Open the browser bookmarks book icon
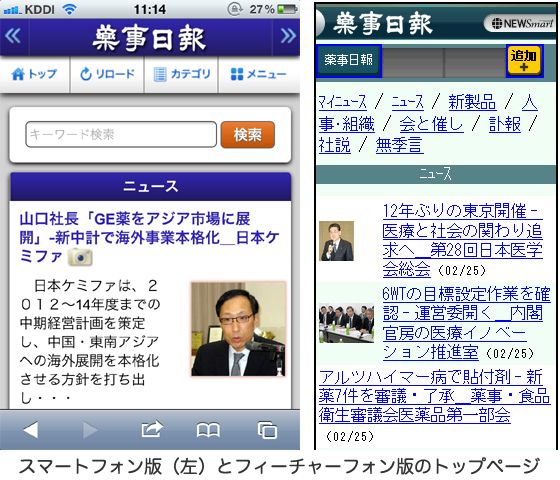Viewport: 560px width, 480px height. click(208, 430)
